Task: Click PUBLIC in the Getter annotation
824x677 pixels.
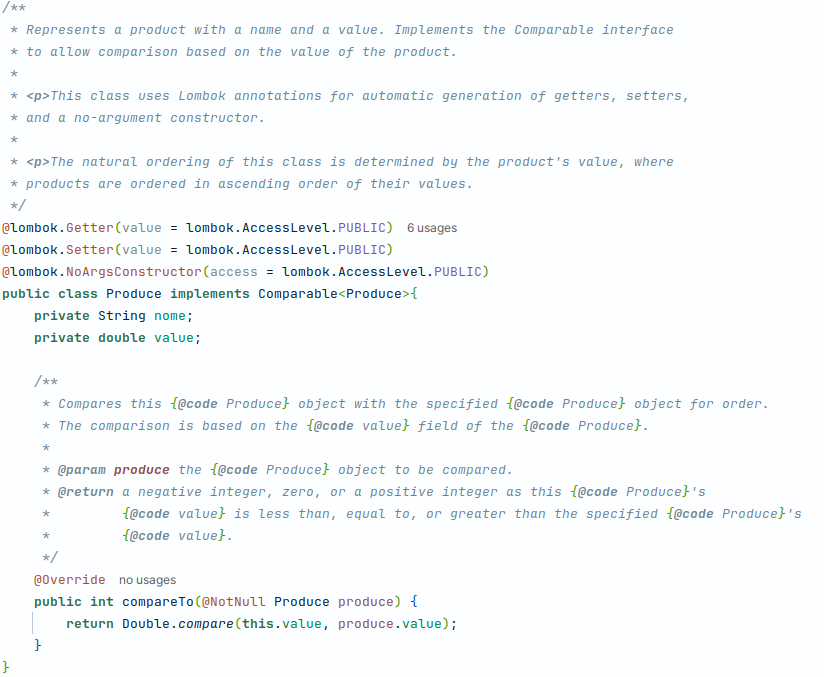Action: tap(362, 228)
